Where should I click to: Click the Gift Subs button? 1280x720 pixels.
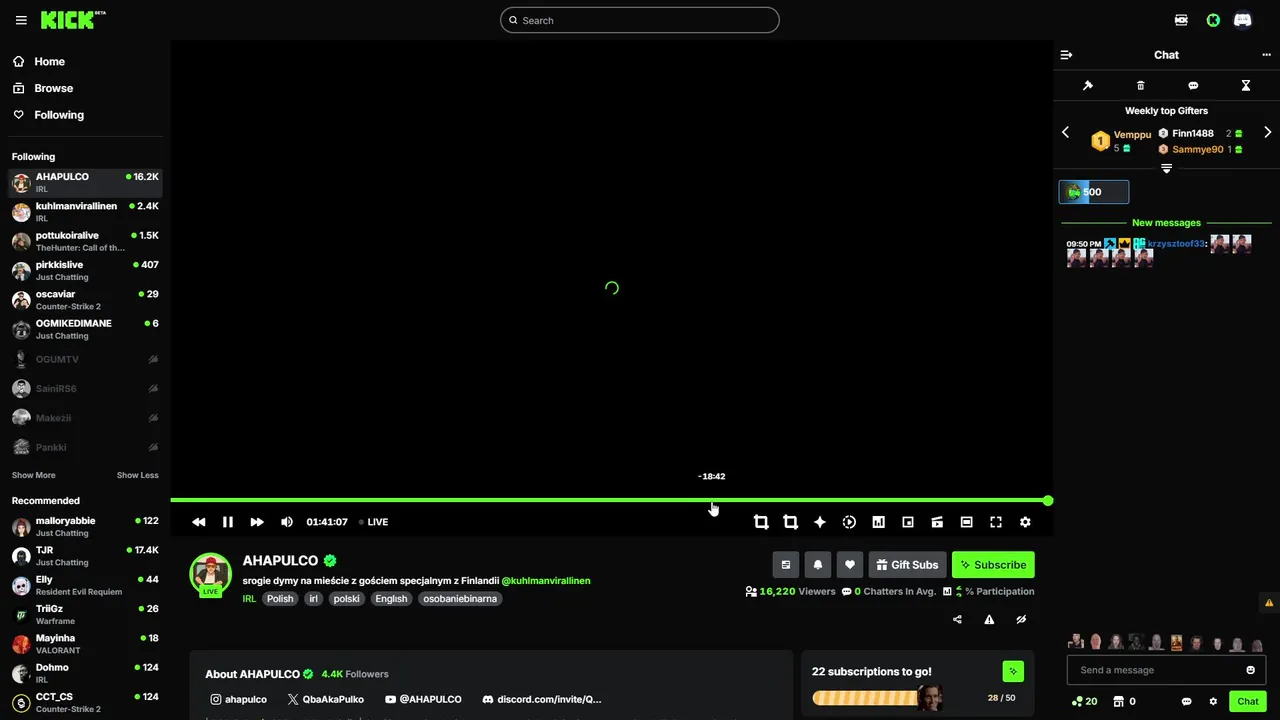click(907, 565)
